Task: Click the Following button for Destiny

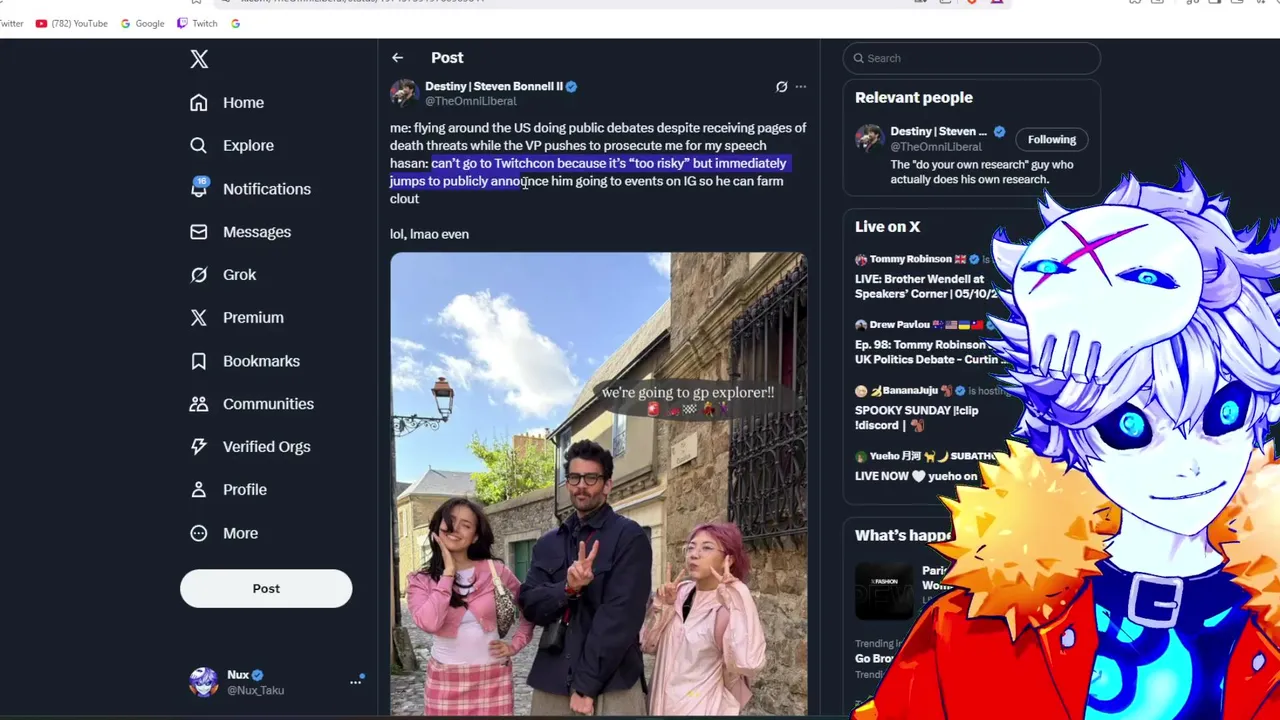Action: click(1052, 139)
